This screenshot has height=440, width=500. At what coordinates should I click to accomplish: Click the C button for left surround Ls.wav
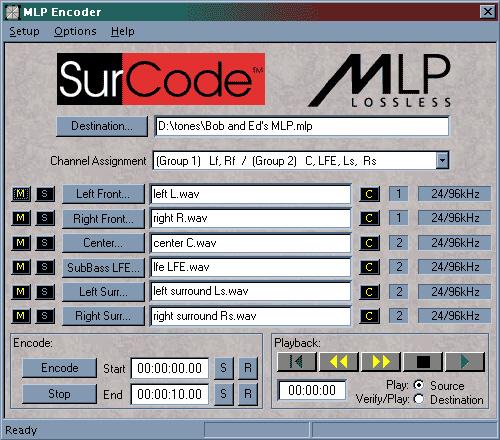[369, 292]
